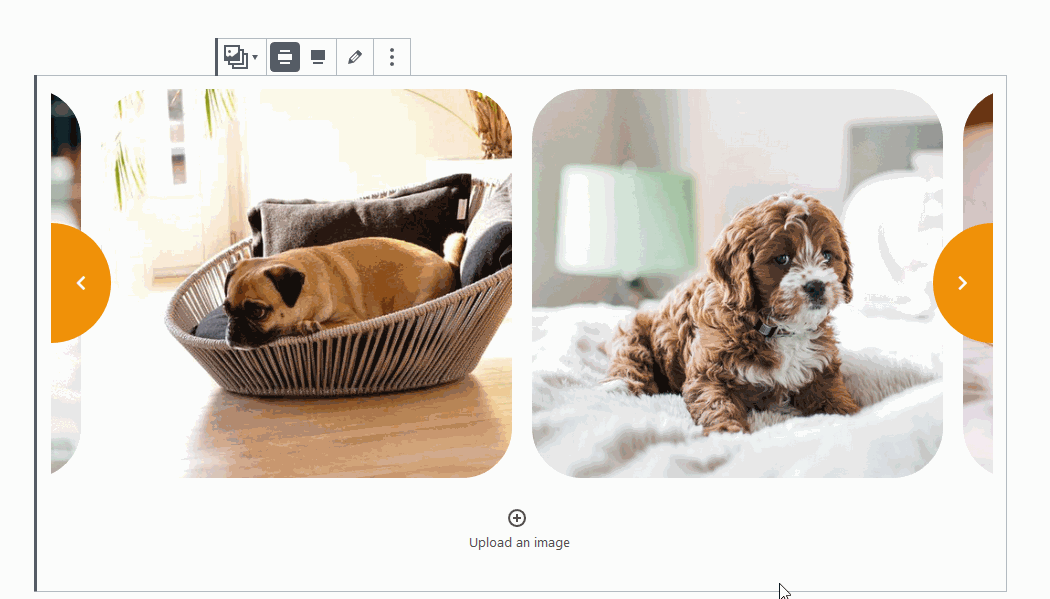1050x599 pixels.
Task: Select the wide width alignment button
Action: coord(285,57)
